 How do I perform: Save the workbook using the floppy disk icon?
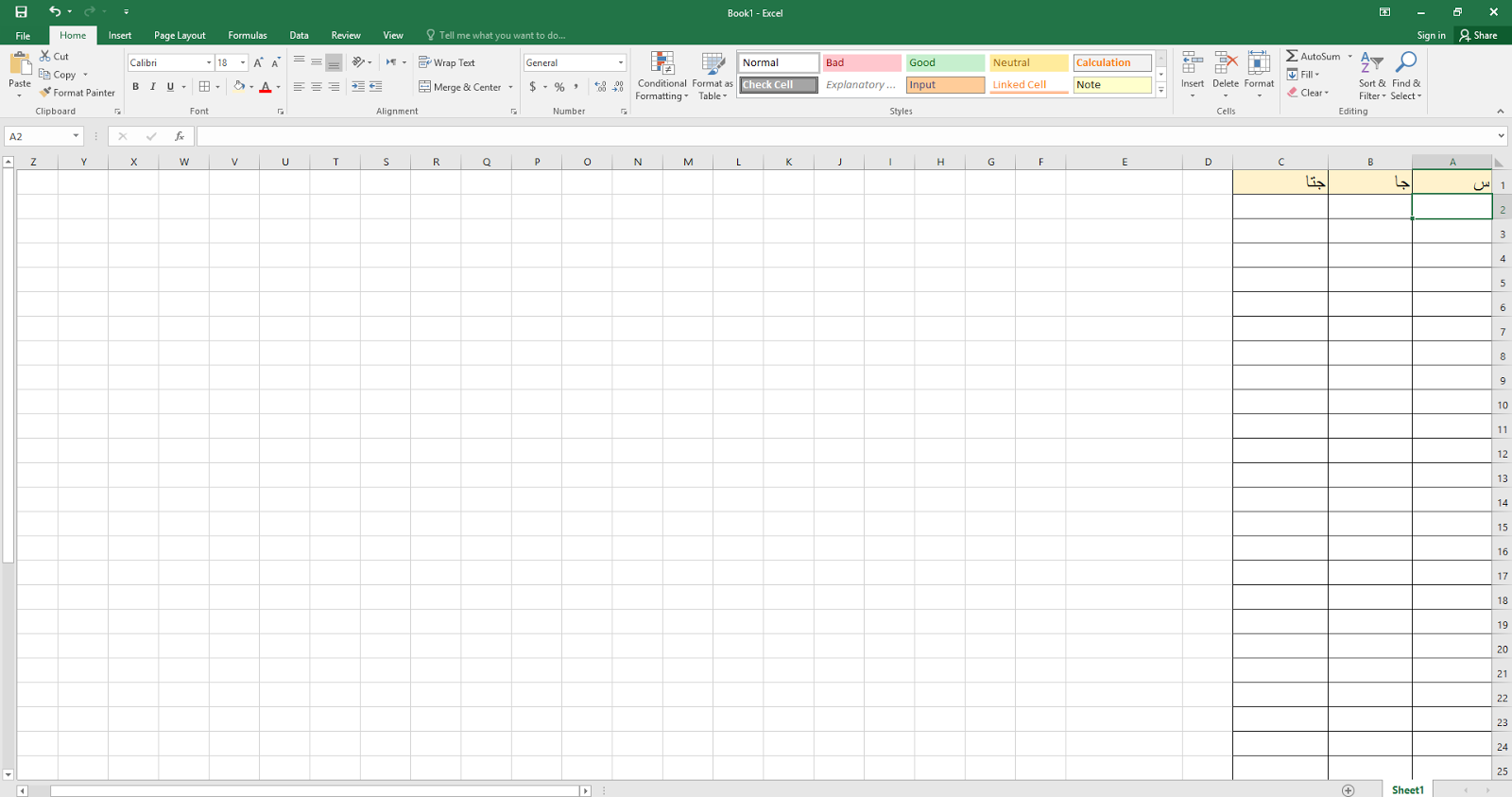(21, 12)
